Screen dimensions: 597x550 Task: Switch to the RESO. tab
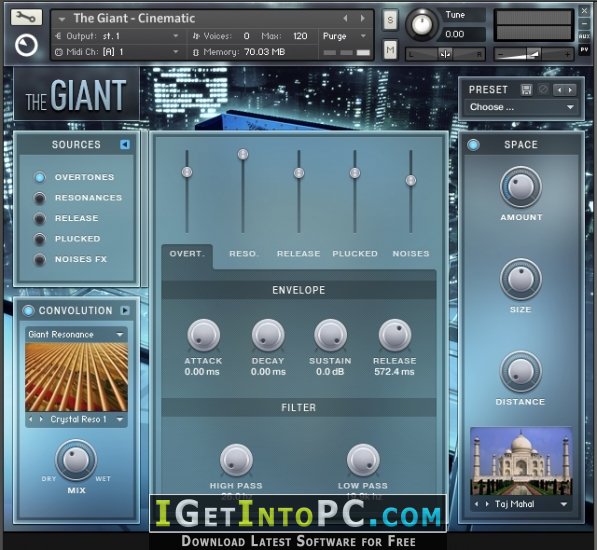[x=244, y=254]
